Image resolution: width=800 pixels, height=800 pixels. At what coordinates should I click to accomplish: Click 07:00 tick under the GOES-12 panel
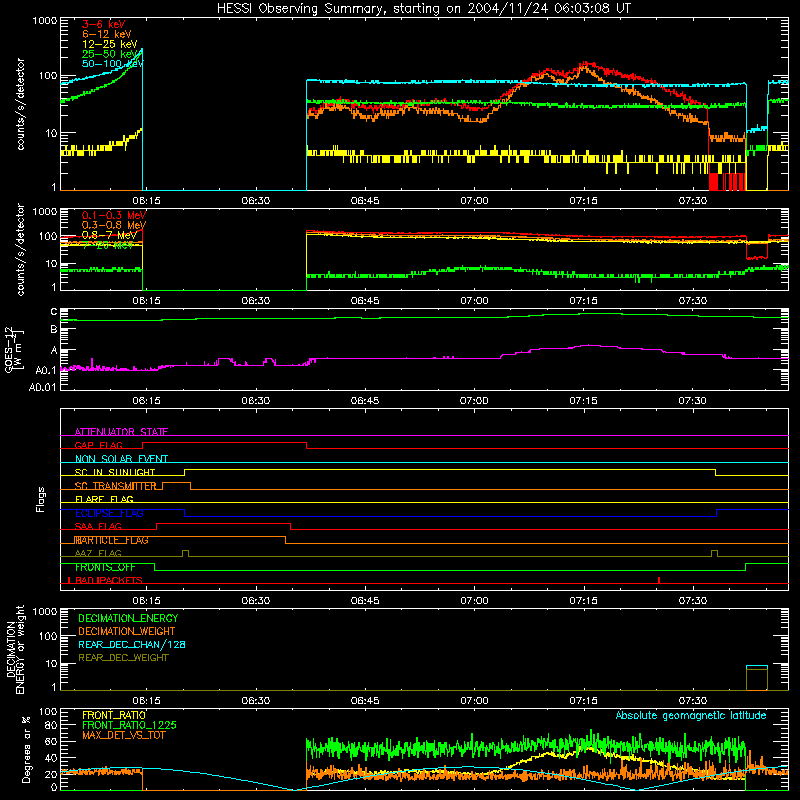474,401
